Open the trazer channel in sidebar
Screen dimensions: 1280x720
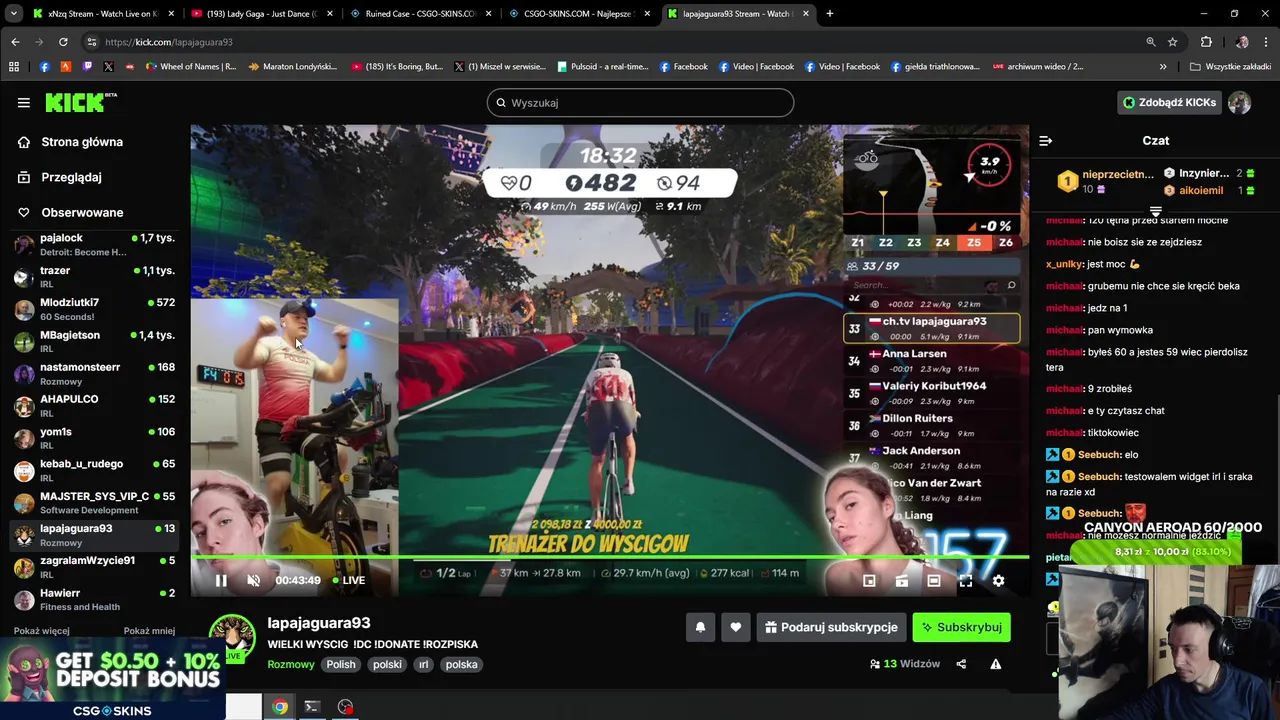click(95, 277)
